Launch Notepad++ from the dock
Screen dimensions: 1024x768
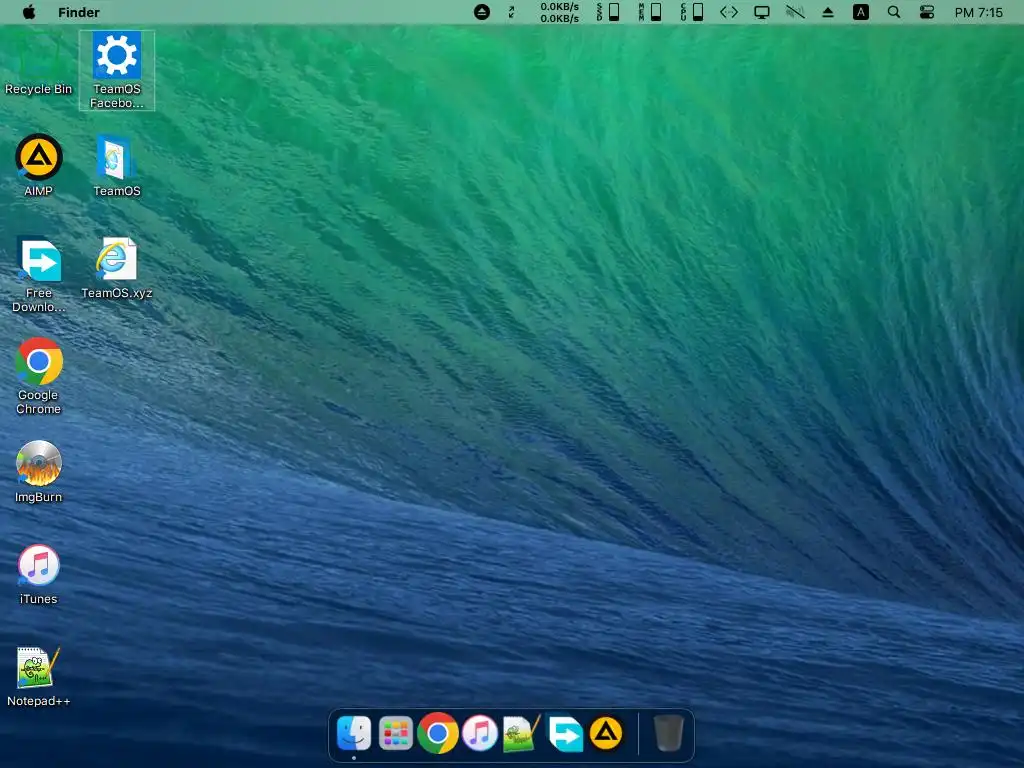click(522, 733)
